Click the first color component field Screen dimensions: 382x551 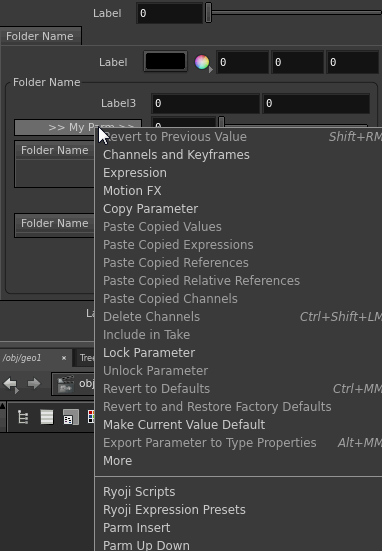pyautogui.click(x=242, y=62)
